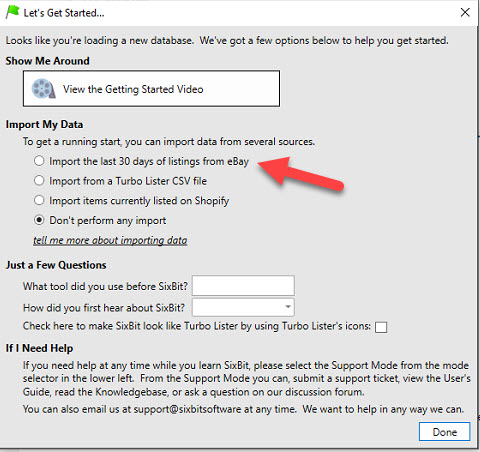Click the red arrow annotation graphic
Screen dimensions: 480x452
click(301, 175)
